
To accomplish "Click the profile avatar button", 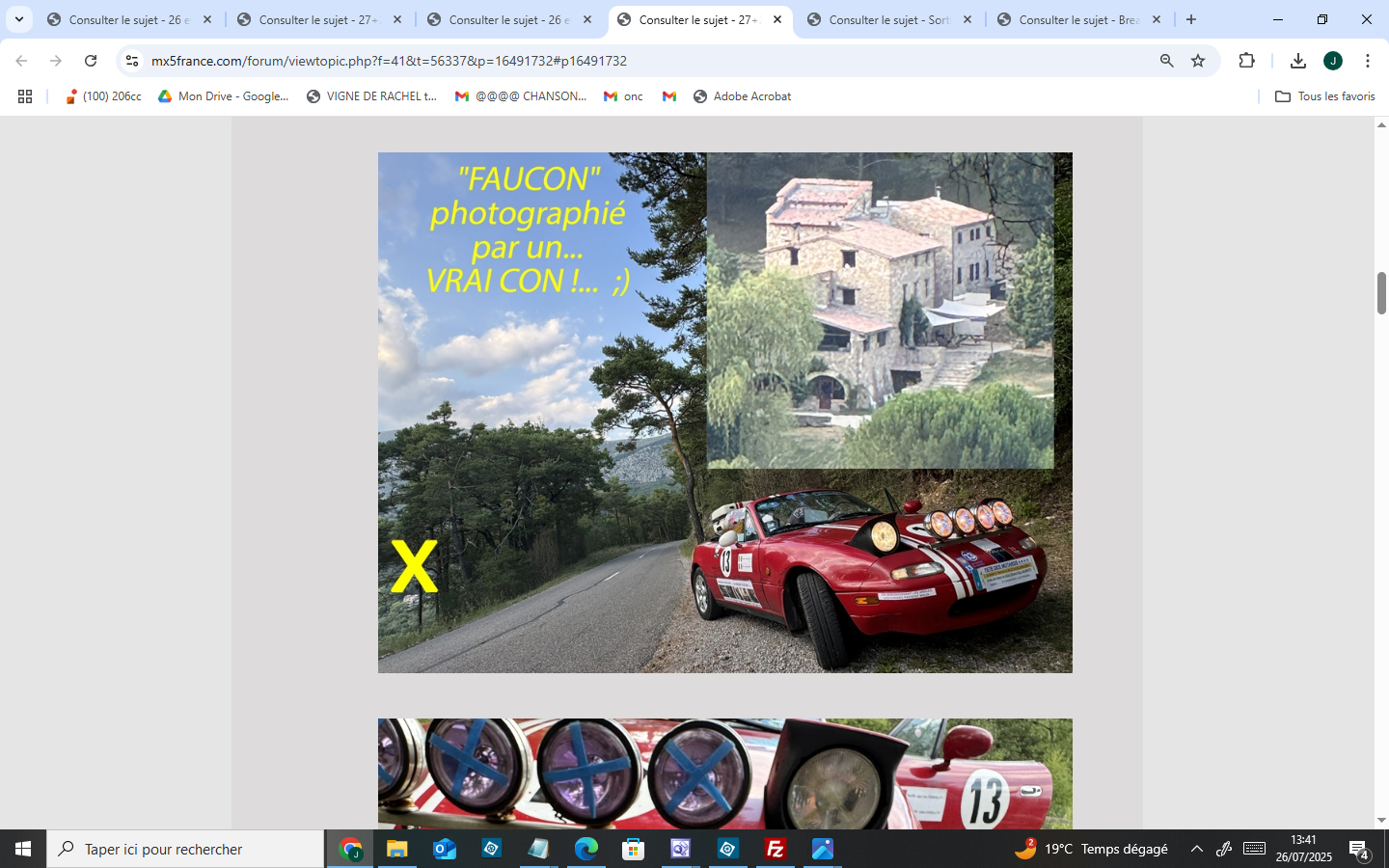I will coord(1332,61).
